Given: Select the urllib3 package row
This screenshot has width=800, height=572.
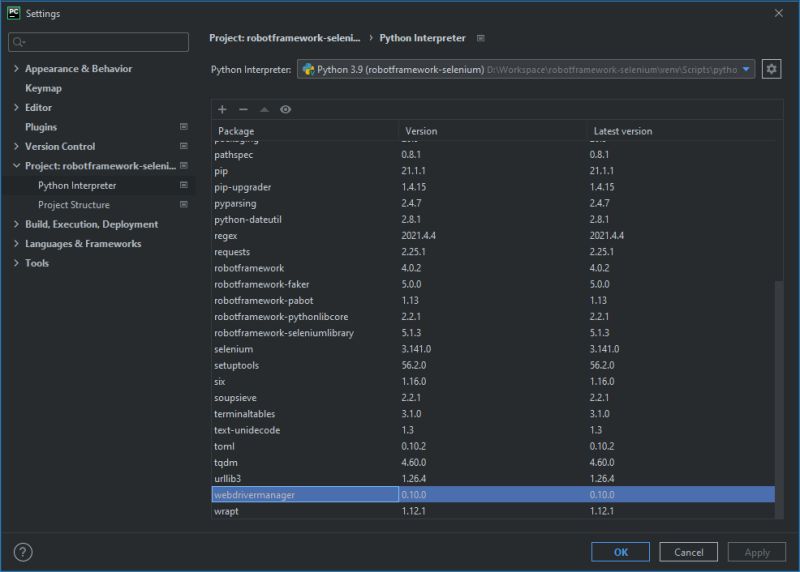Looking at the screenshot, I should coord(493,479).
